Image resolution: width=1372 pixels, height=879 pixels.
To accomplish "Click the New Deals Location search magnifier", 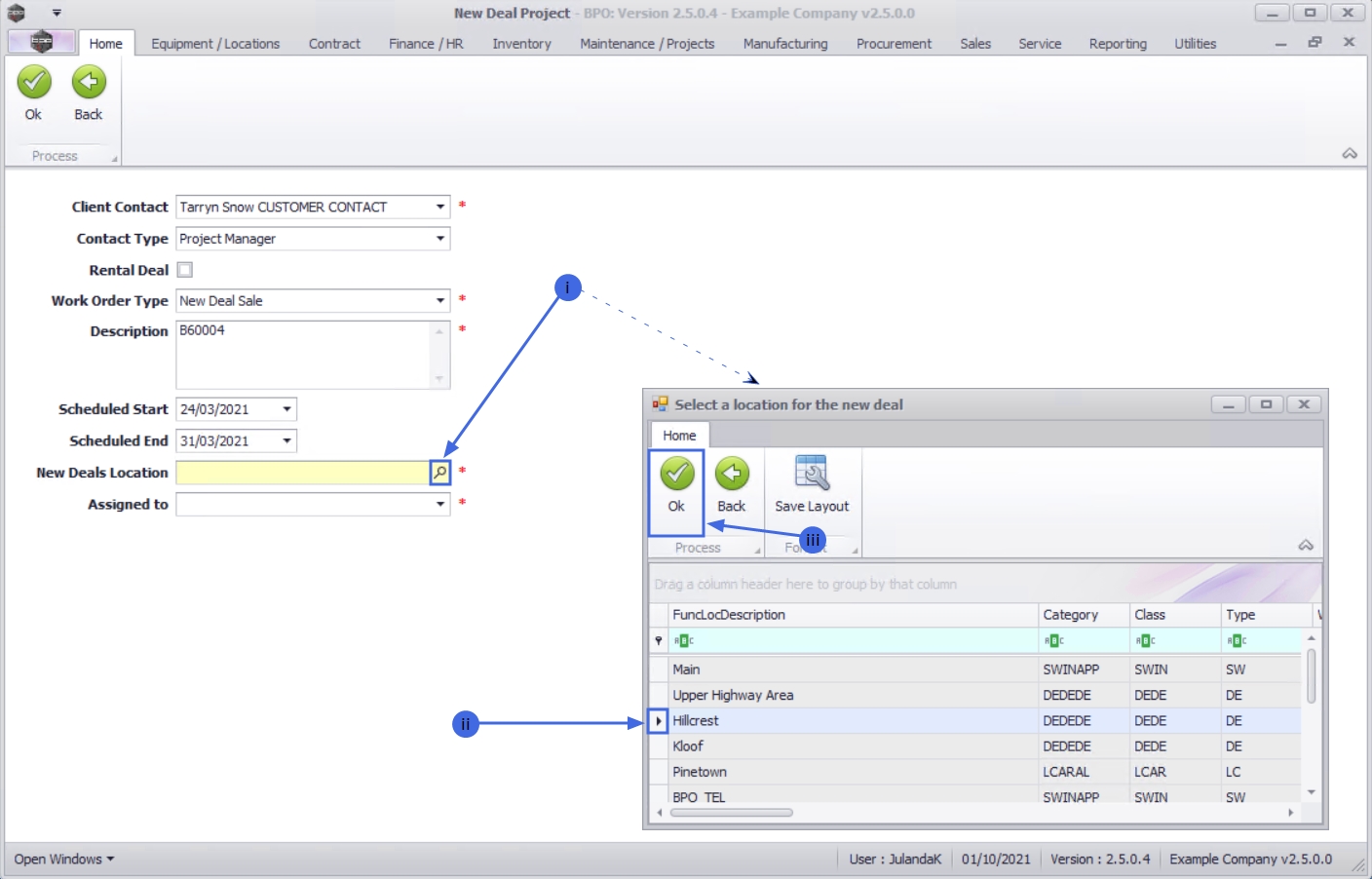I will (440, 473).
